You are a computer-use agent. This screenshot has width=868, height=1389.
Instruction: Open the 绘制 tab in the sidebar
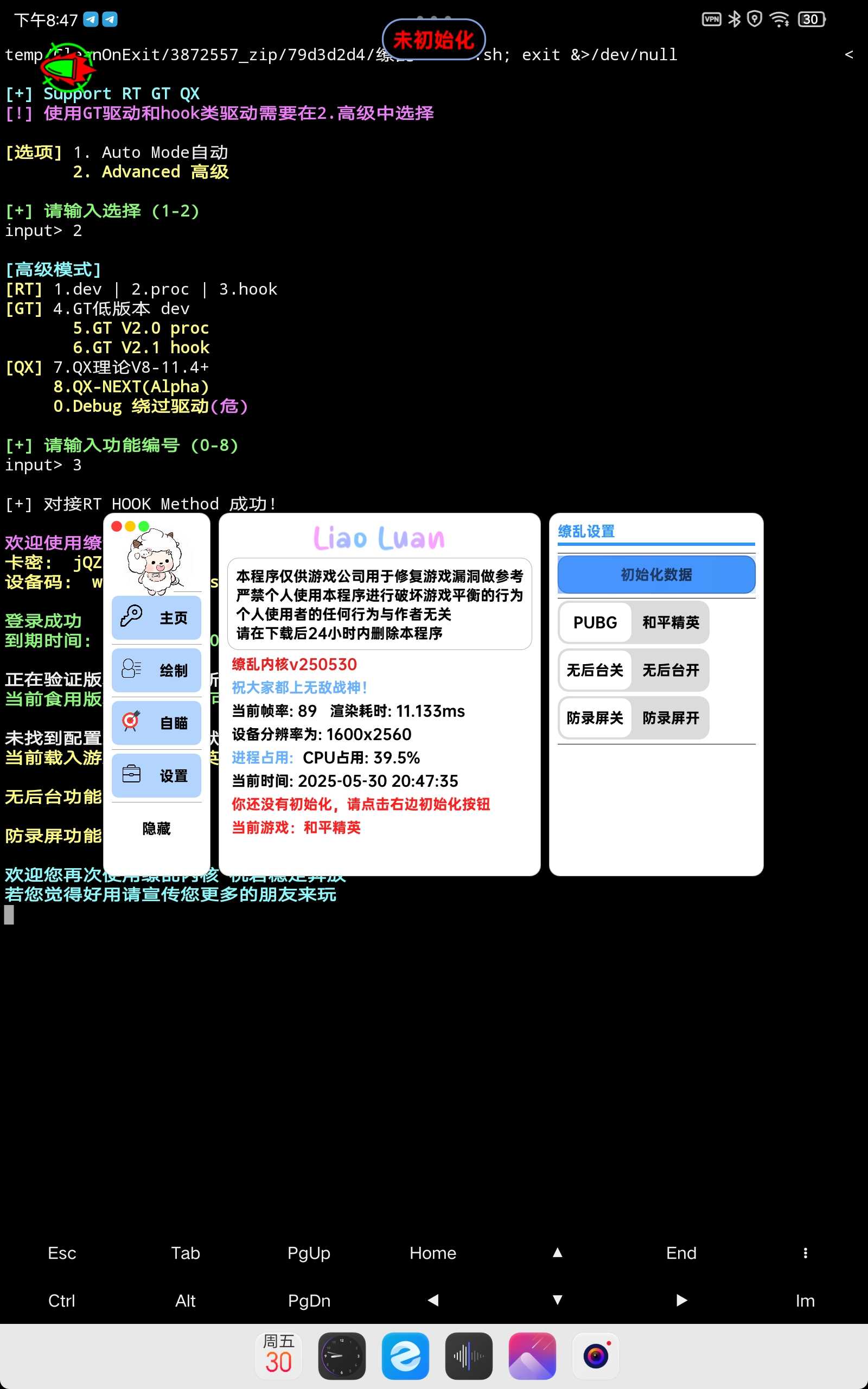[156, 671]
